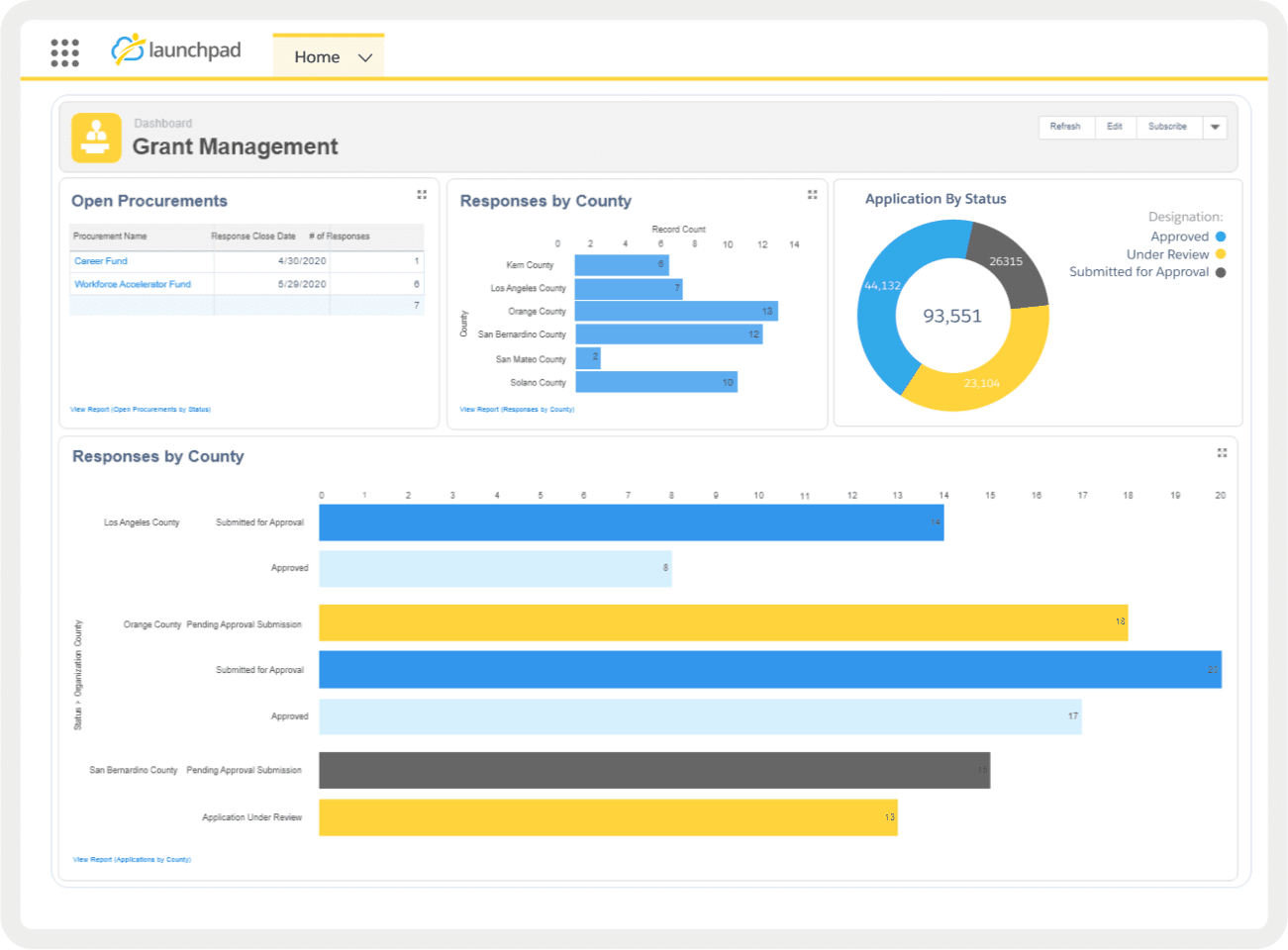Click the San Bernardino County bar with value 12

click(x=668, y=334)
